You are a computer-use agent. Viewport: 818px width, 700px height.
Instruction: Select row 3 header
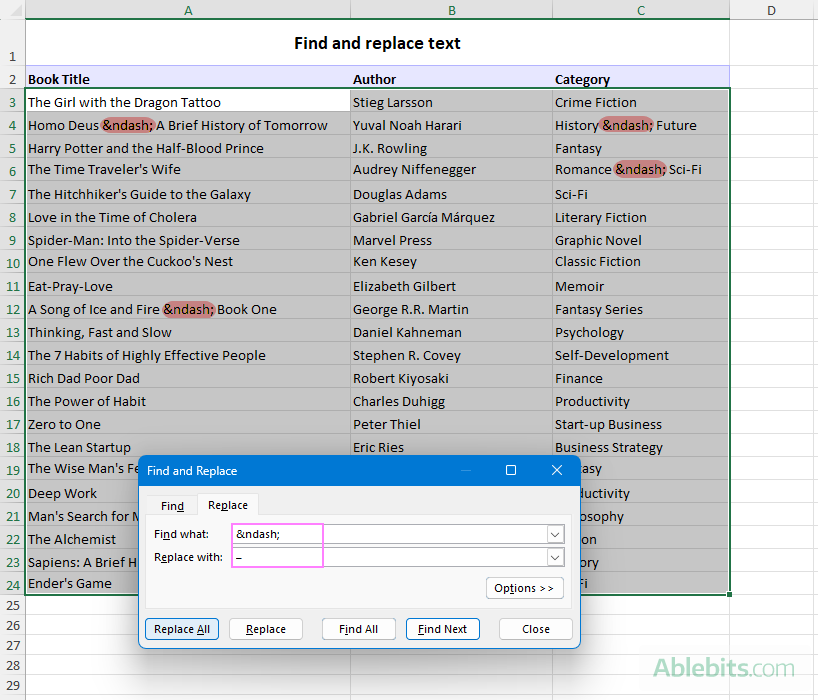tap(13, 102)
